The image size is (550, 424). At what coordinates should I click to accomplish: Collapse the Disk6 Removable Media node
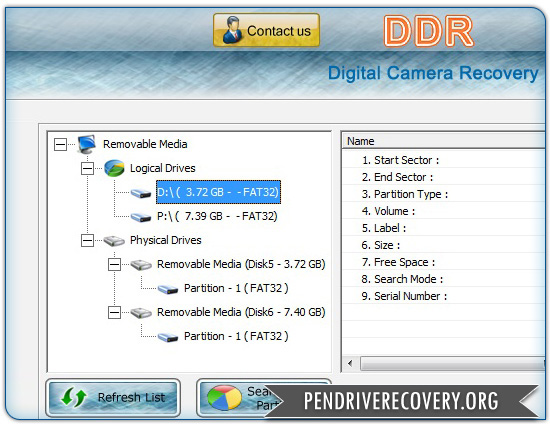[114, 312]
